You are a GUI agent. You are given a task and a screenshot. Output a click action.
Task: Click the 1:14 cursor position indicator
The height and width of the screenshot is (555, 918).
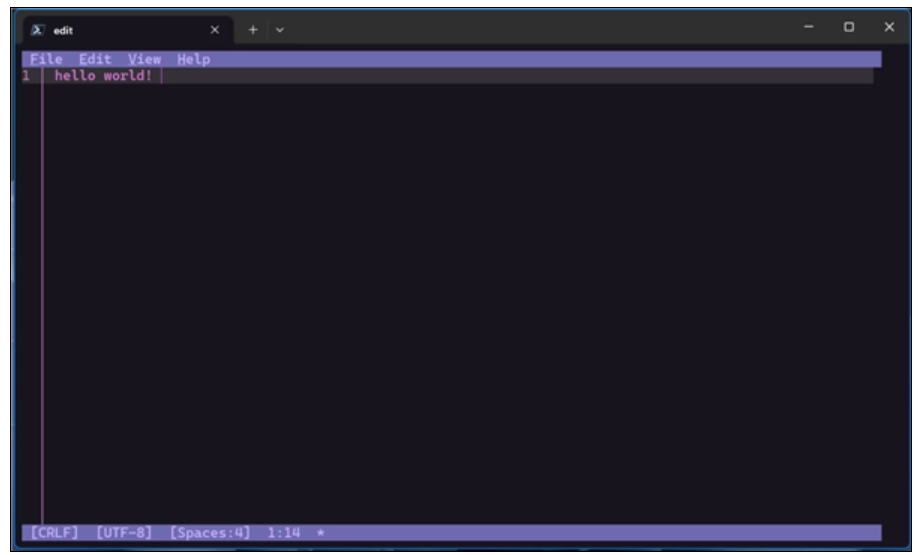pyautogui.click(x=283, y=533)
